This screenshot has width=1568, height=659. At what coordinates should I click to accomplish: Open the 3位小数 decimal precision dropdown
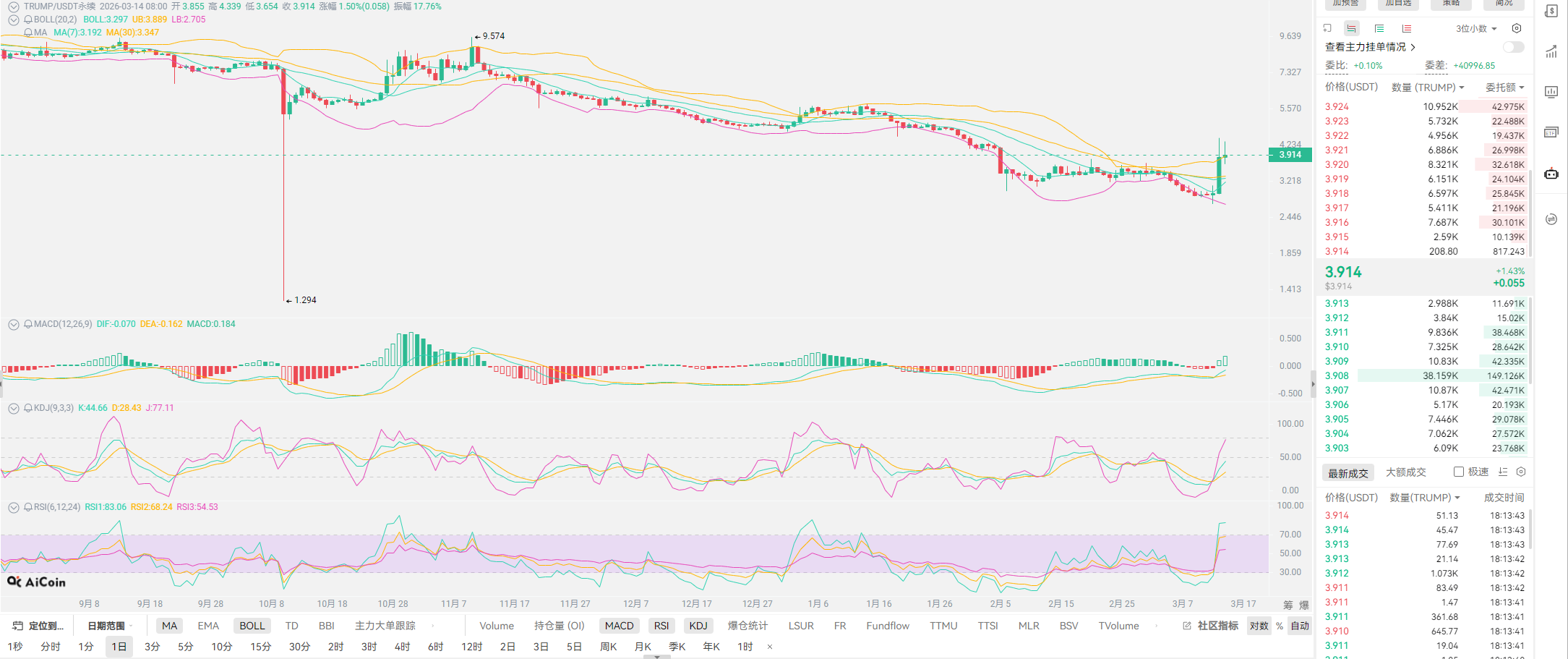[1476, 28]
